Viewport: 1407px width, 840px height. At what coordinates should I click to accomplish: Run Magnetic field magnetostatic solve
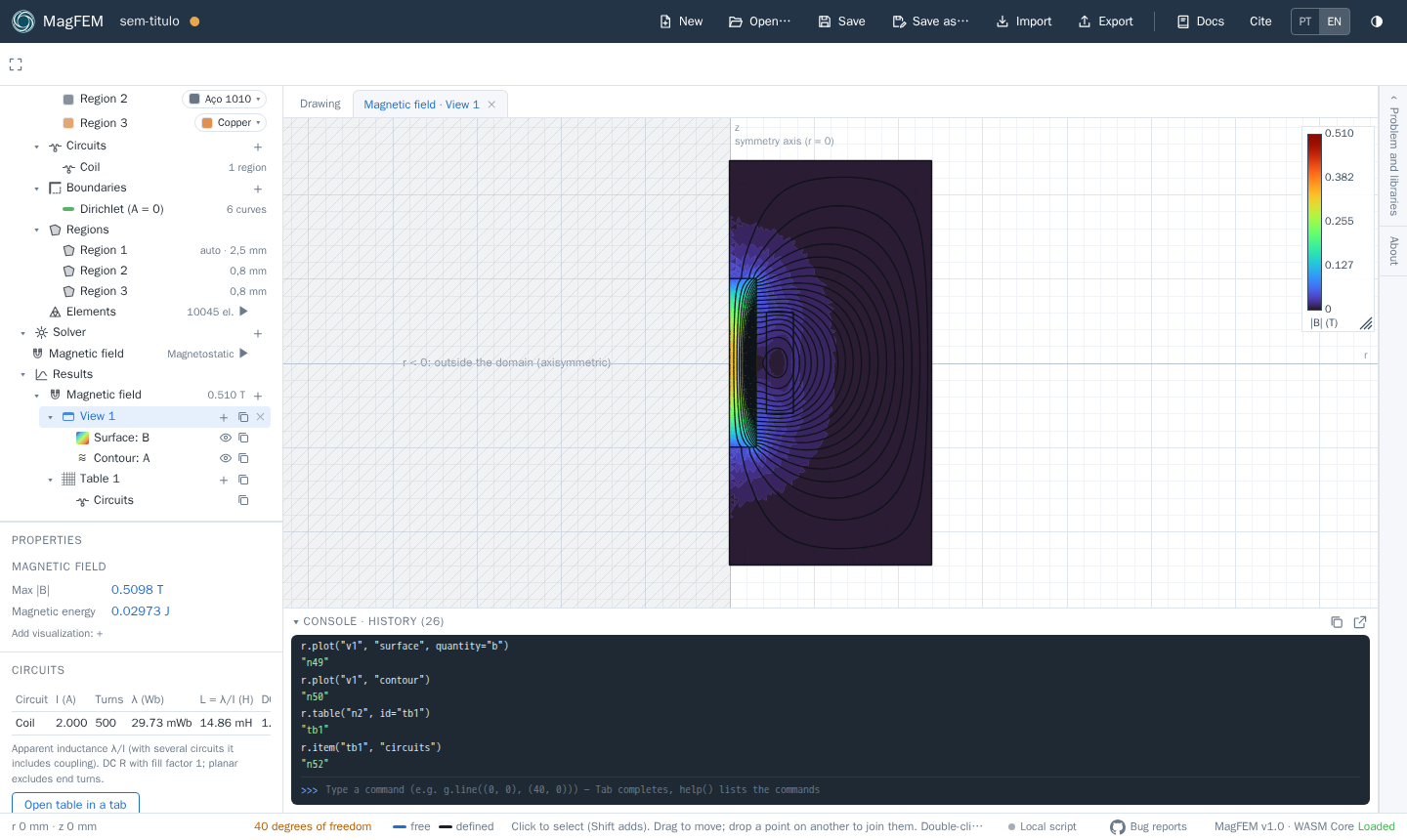click(243, 354)
